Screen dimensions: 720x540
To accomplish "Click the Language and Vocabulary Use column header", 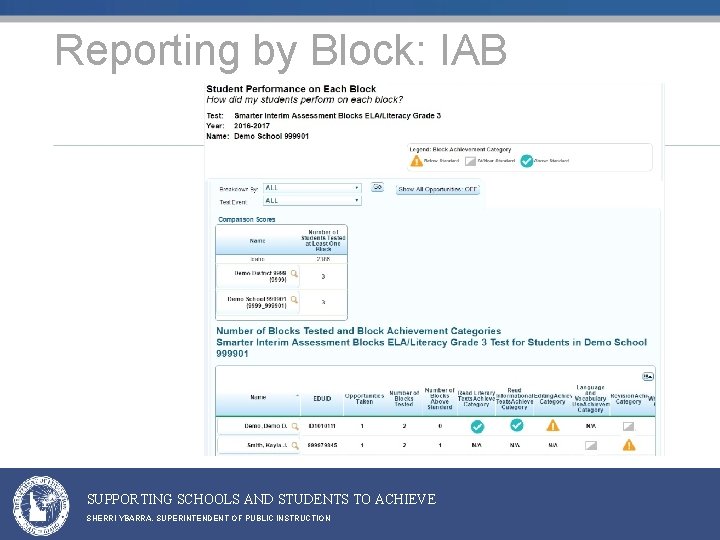I will coord(591,399).
